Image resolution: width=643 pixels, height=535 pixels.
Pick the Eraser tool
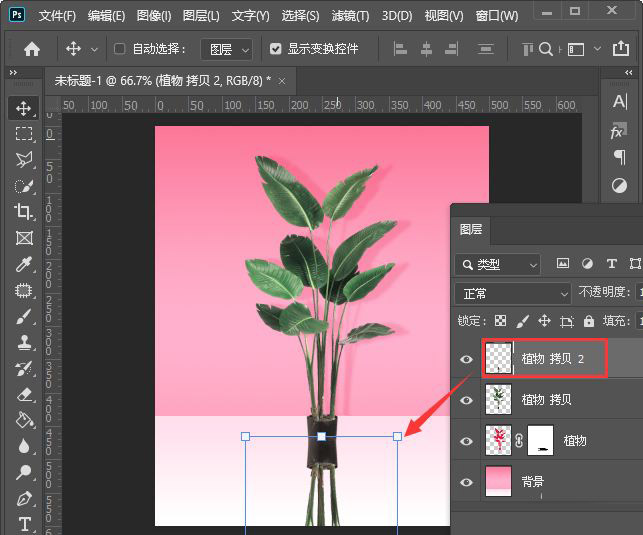[x=24, y=394]
